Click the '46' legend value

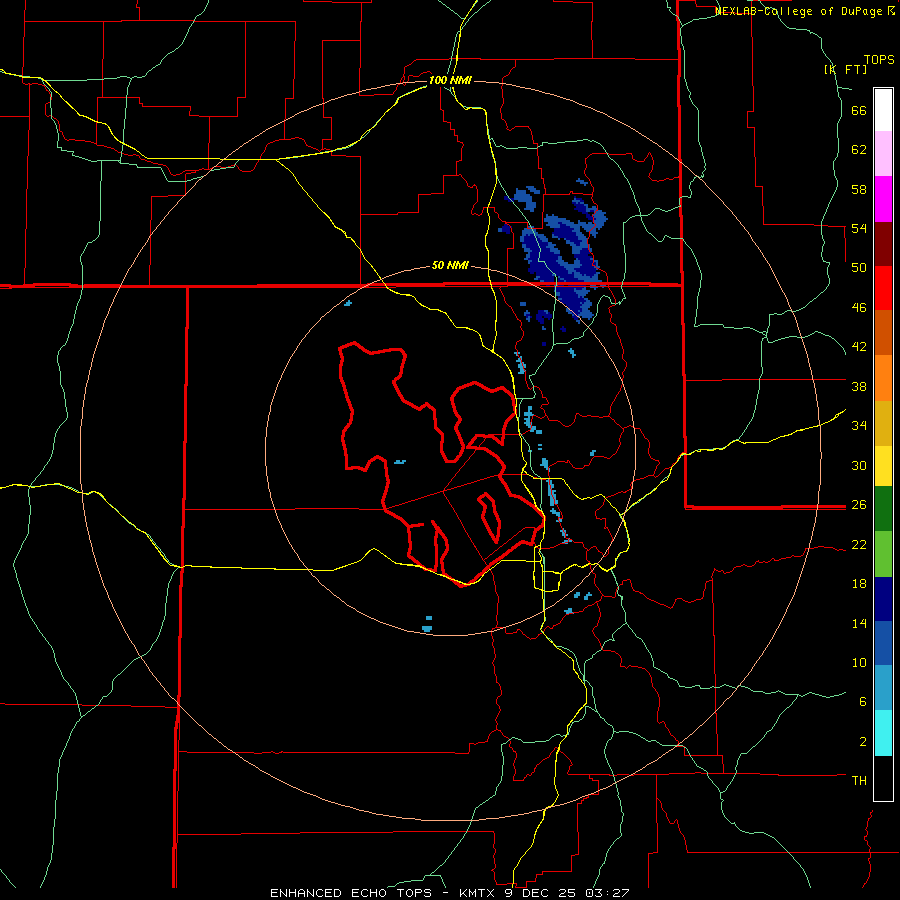[859, 308]
